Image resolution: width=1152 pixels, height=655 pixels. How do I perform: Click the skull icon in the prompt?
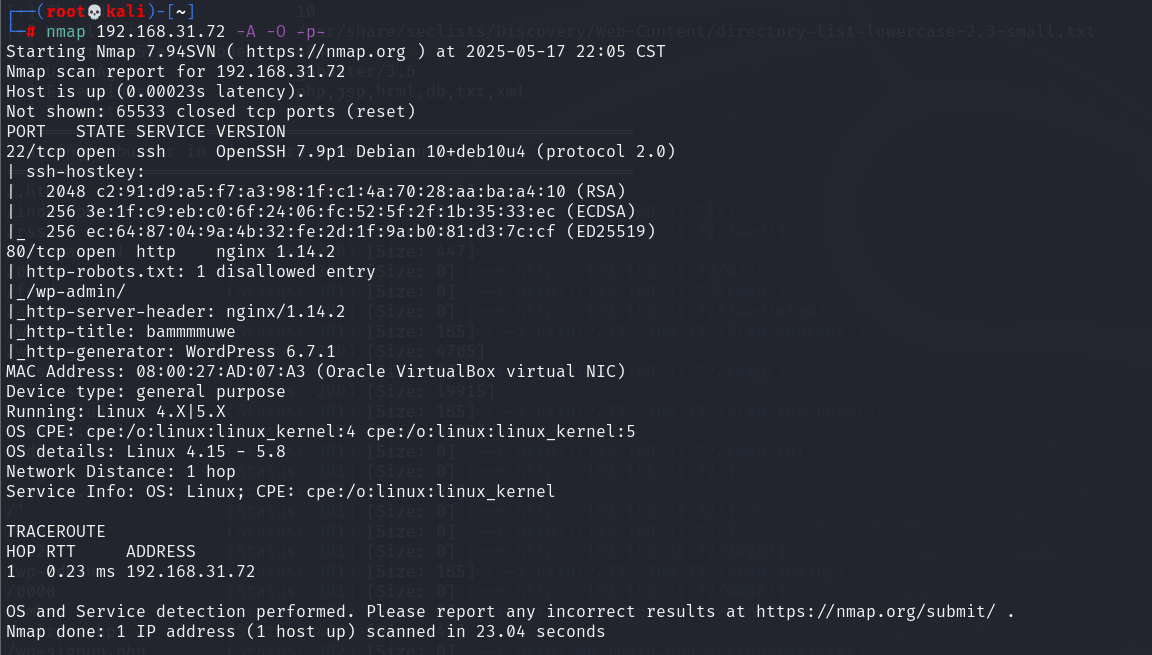tap(94, 12)
